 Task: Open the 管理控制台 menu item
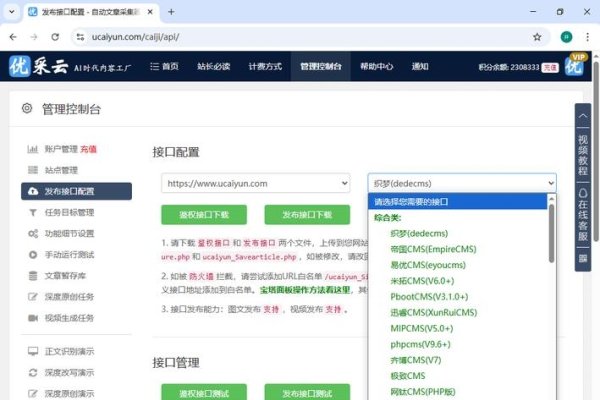point(321,67)
